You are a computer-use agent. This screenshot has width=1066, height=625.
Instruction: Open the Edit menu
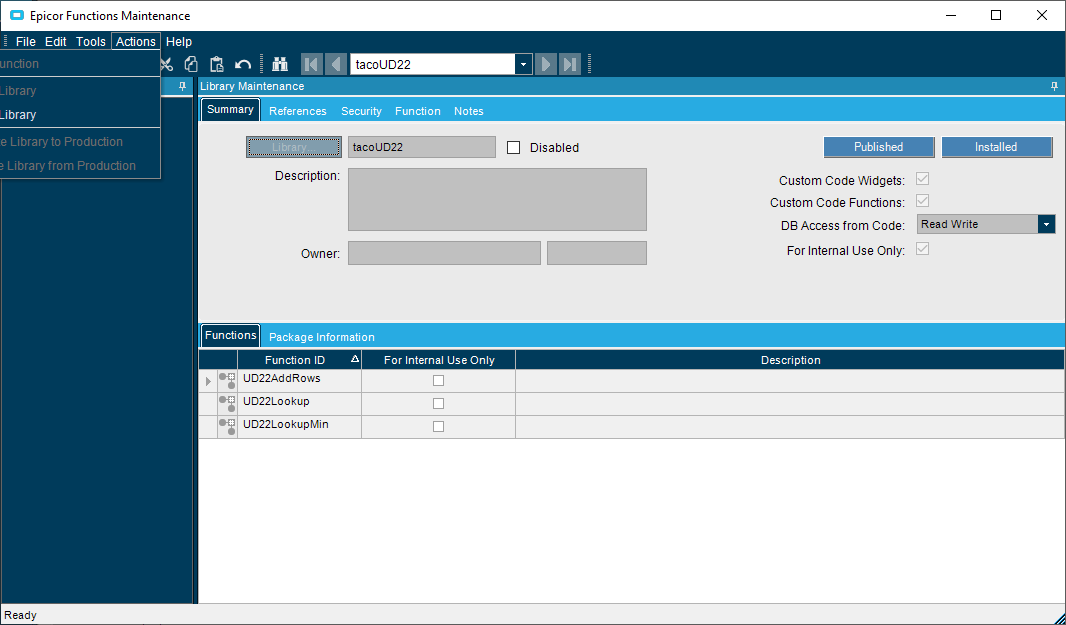tap(56, 41)
